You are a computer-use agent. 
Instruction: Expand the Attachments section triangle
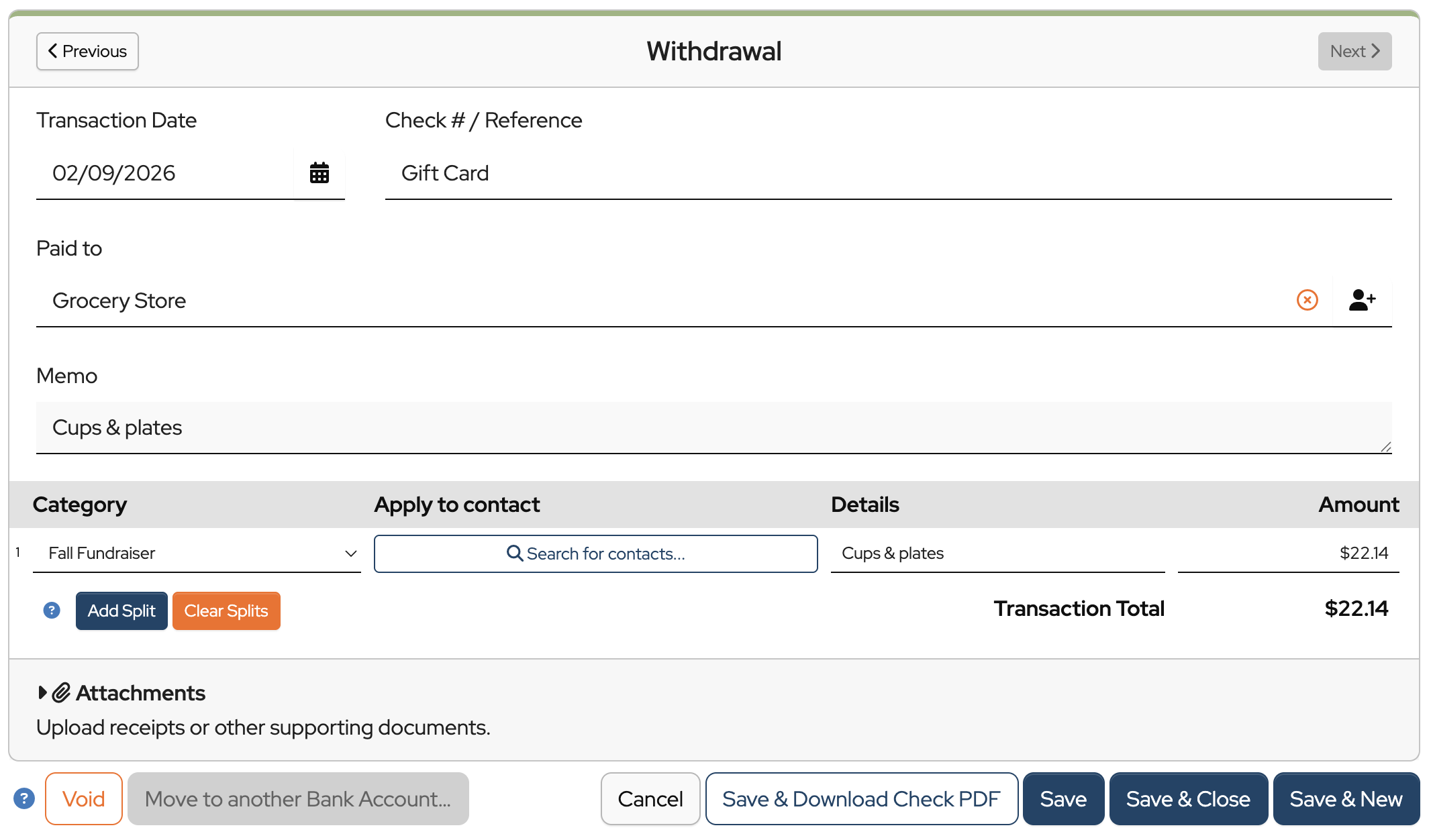pyautogui.click(x=42, y=692)
